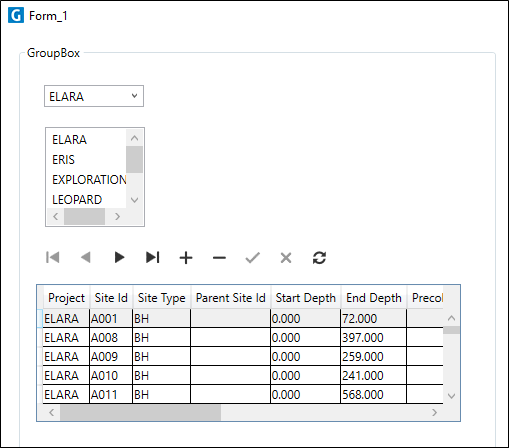
Task: Refresh data with circular arrows icon
Action: [x=319, y=258]
